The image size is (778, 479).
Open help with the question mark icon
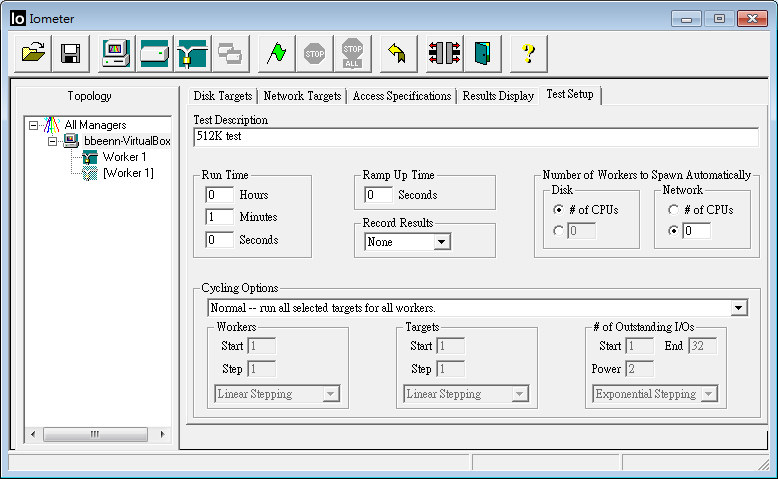[x=528, y=54]
